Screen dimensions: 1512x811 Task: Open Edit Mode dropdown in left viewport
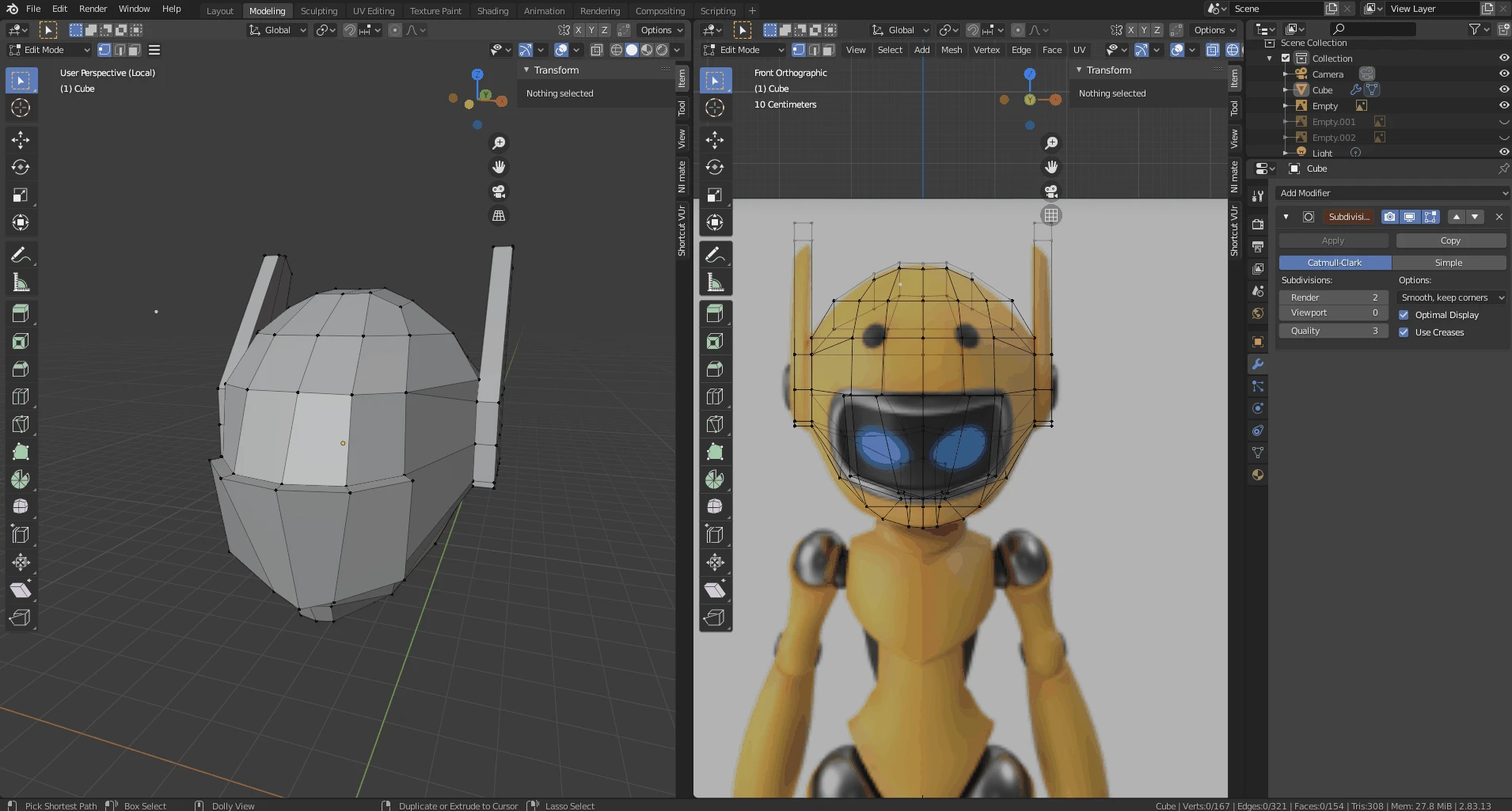[49, 50]
